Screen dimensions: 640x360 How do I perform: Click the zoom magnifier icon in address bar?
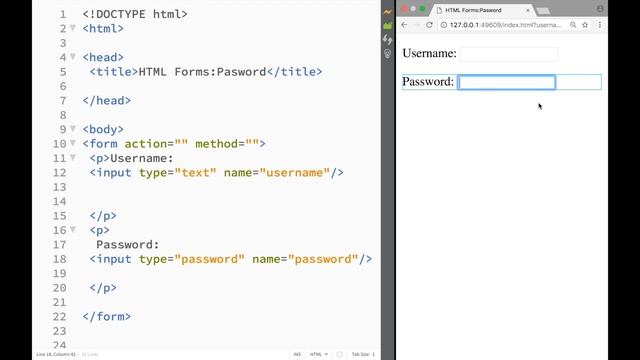click(x=573, y=25)
